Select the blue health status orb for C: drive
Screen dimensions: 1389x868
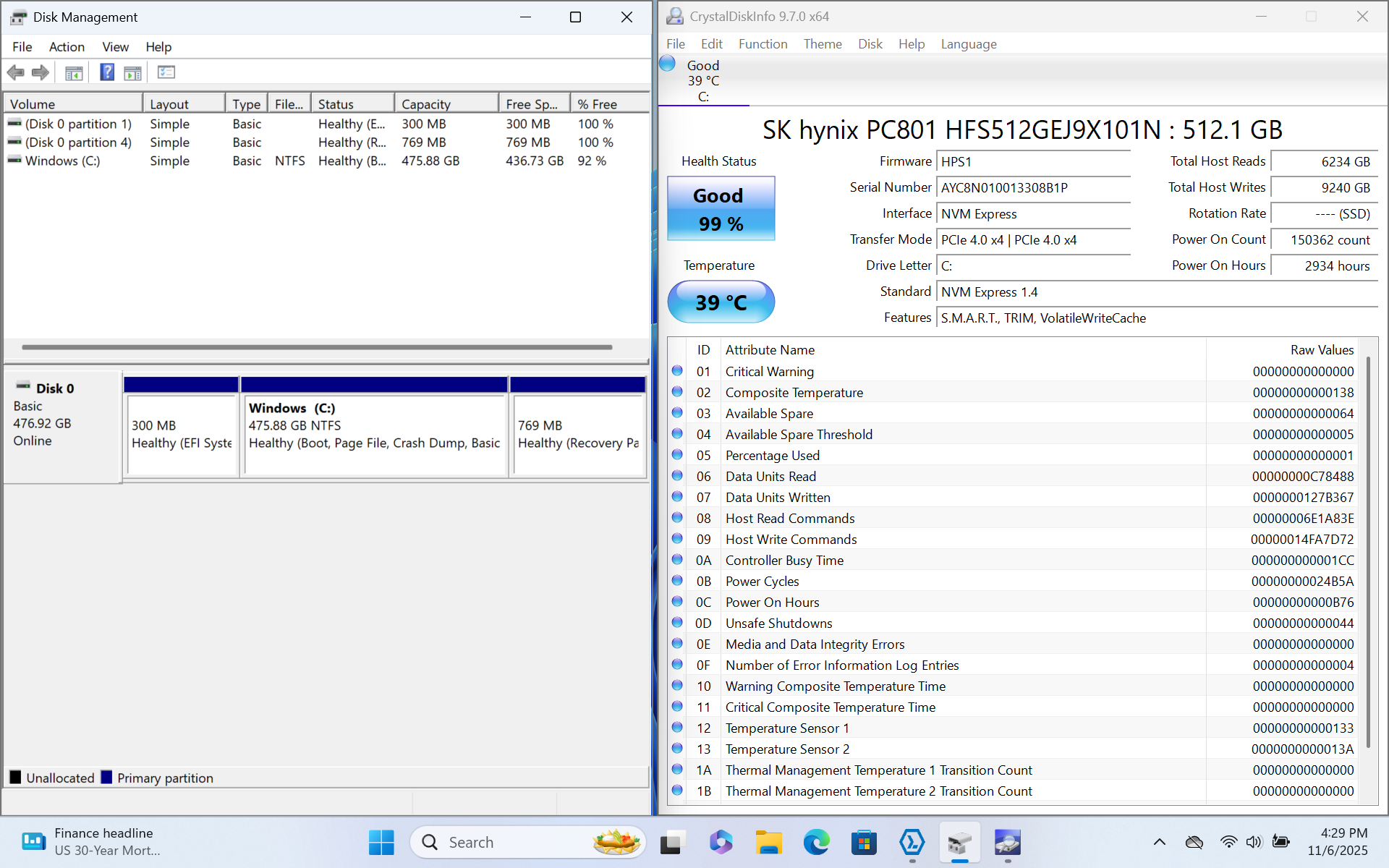pos(667,64)
